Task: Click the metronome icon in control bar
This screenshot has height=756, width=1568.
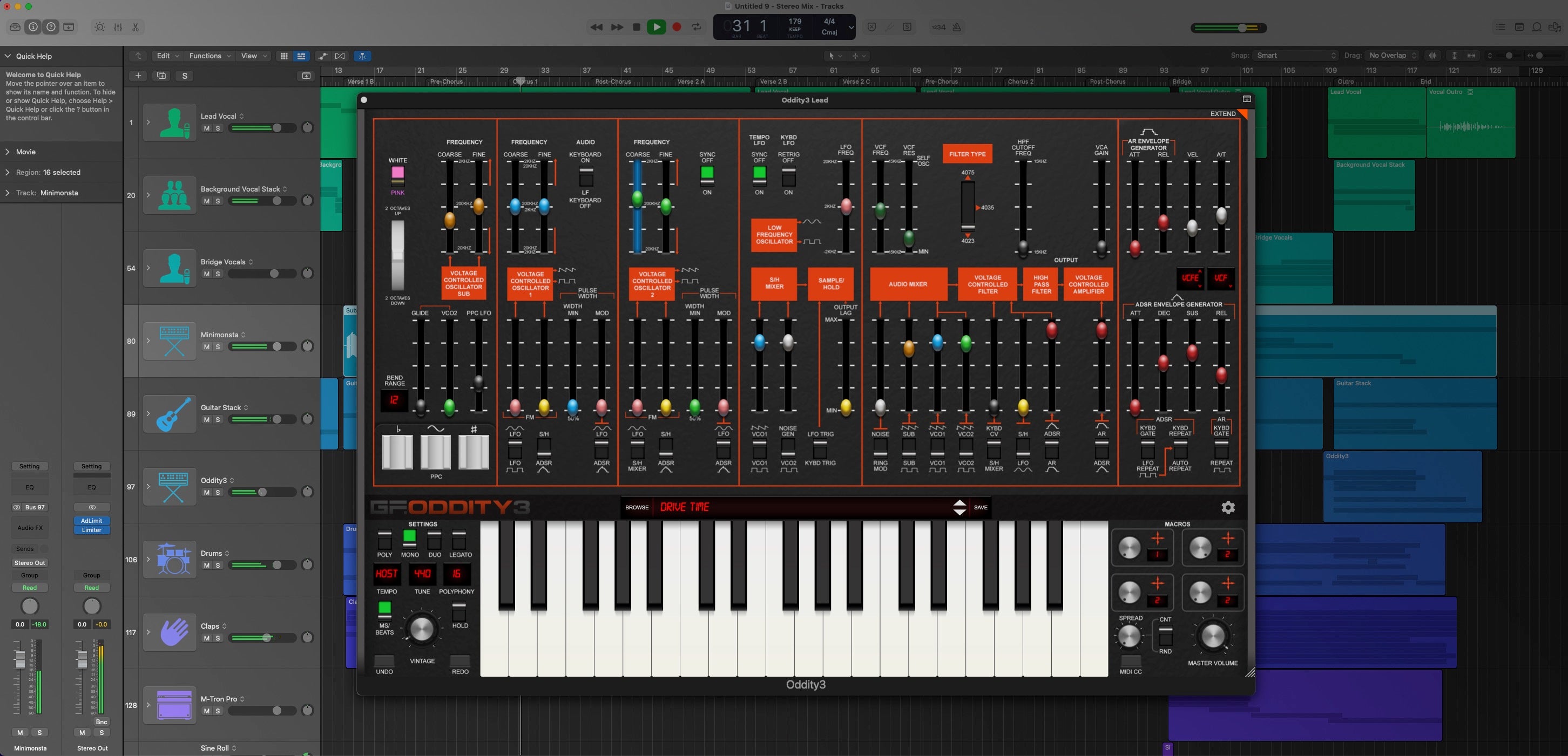Action: [x=957, y=28]
